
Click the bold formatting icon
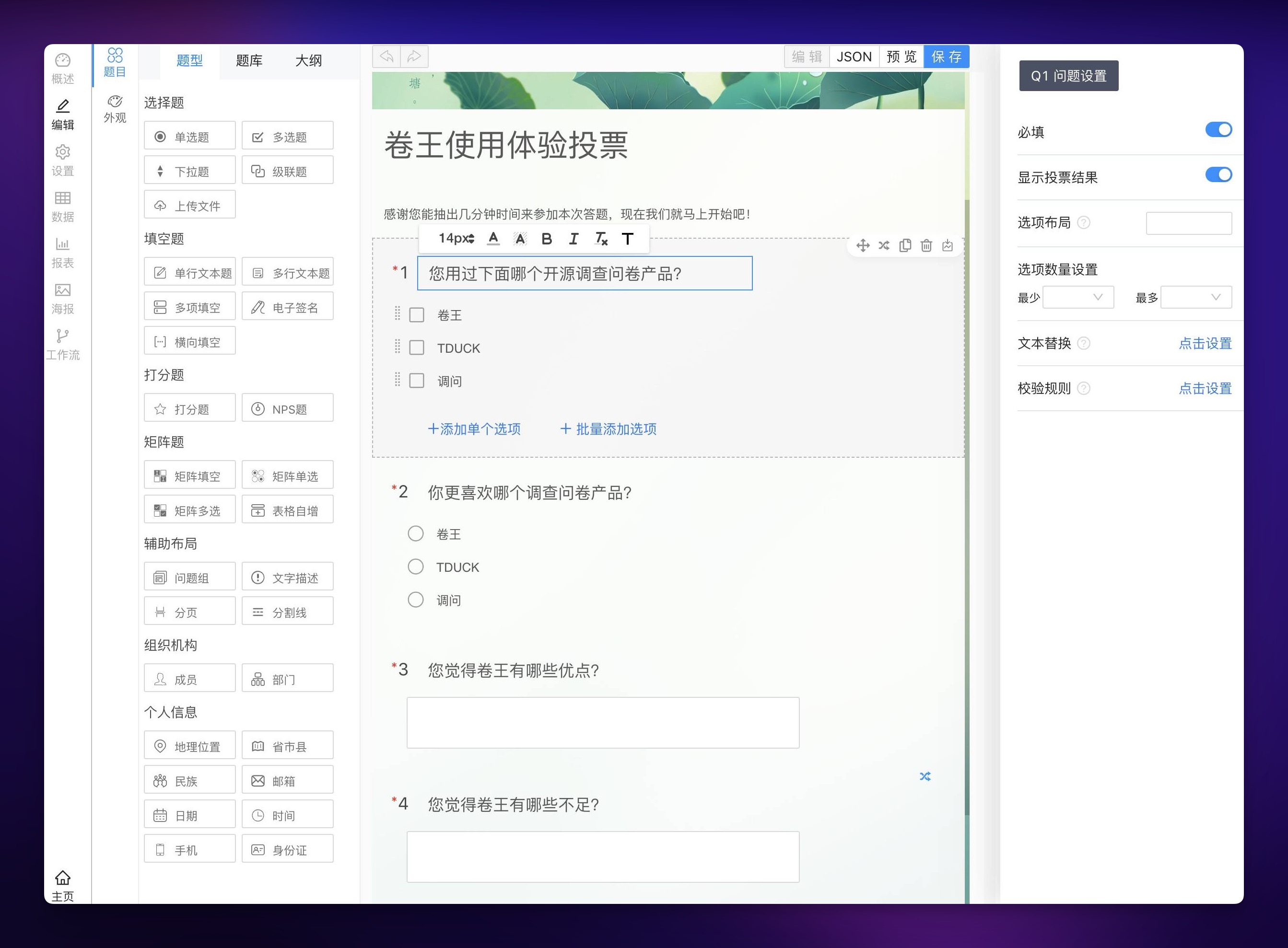tap(546, 239)
